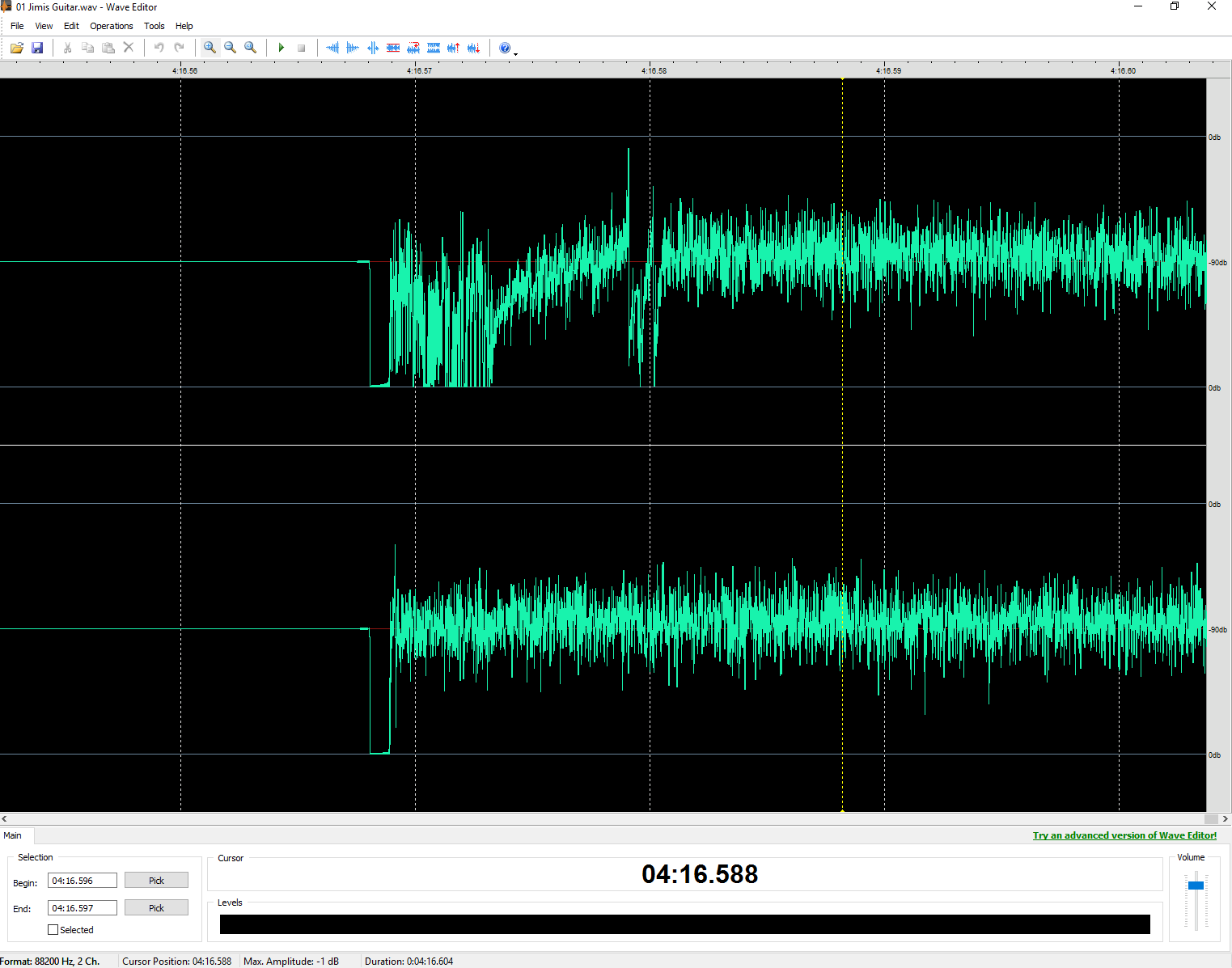This screenshot has width=1232, height=968.
Task: Zoom in on the waveform
Action: [x=210, y=48]
